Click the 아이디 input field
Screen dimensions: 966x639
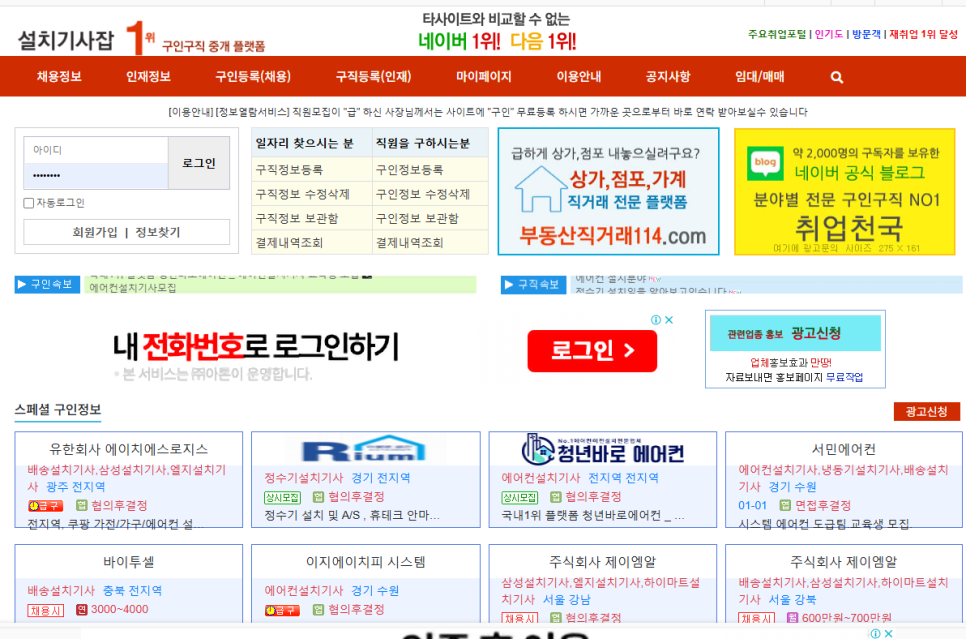click(x=96, y=150)
